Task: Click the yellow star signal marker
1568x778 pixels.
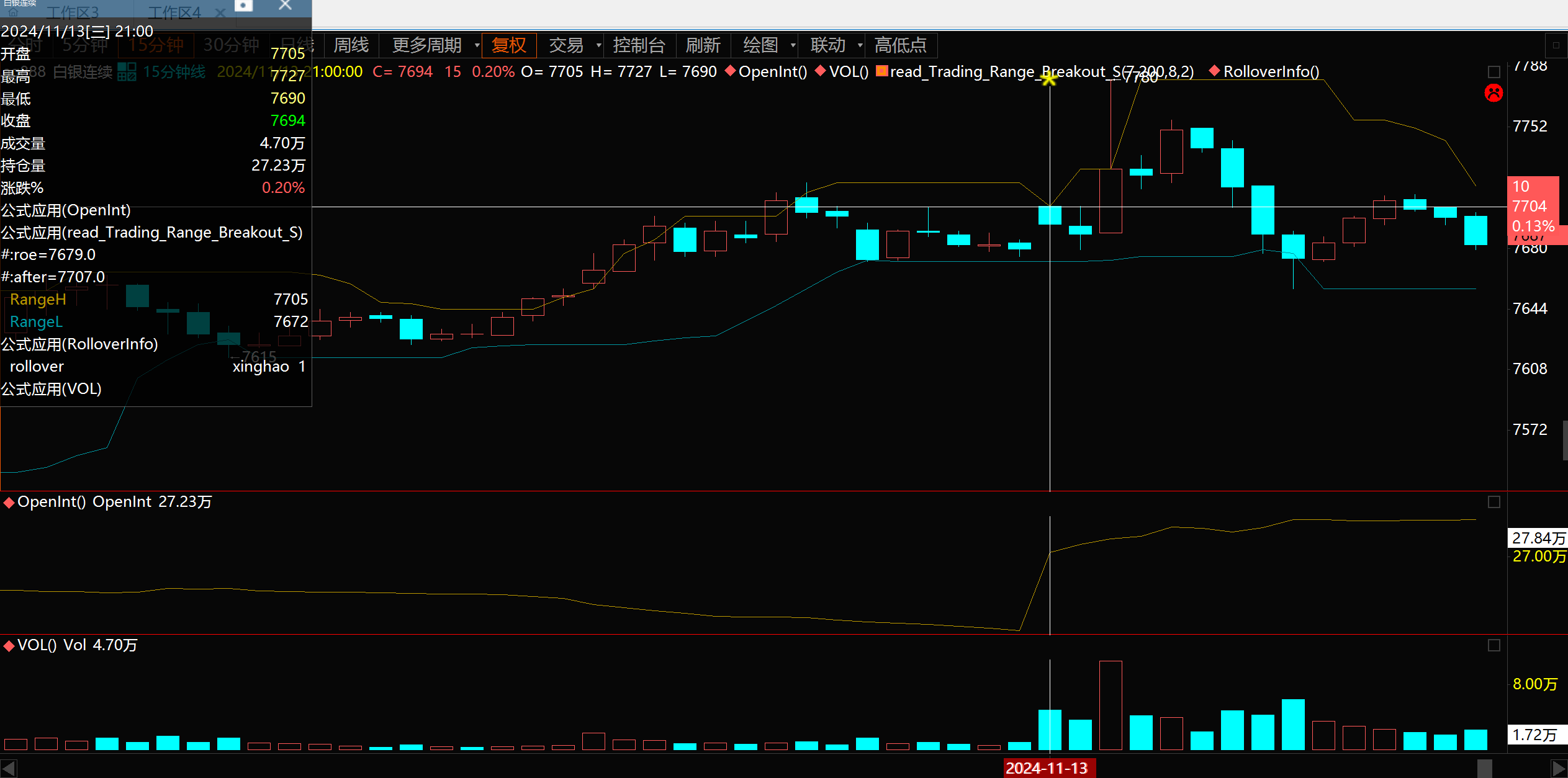Action: [x=1049, y=79]
